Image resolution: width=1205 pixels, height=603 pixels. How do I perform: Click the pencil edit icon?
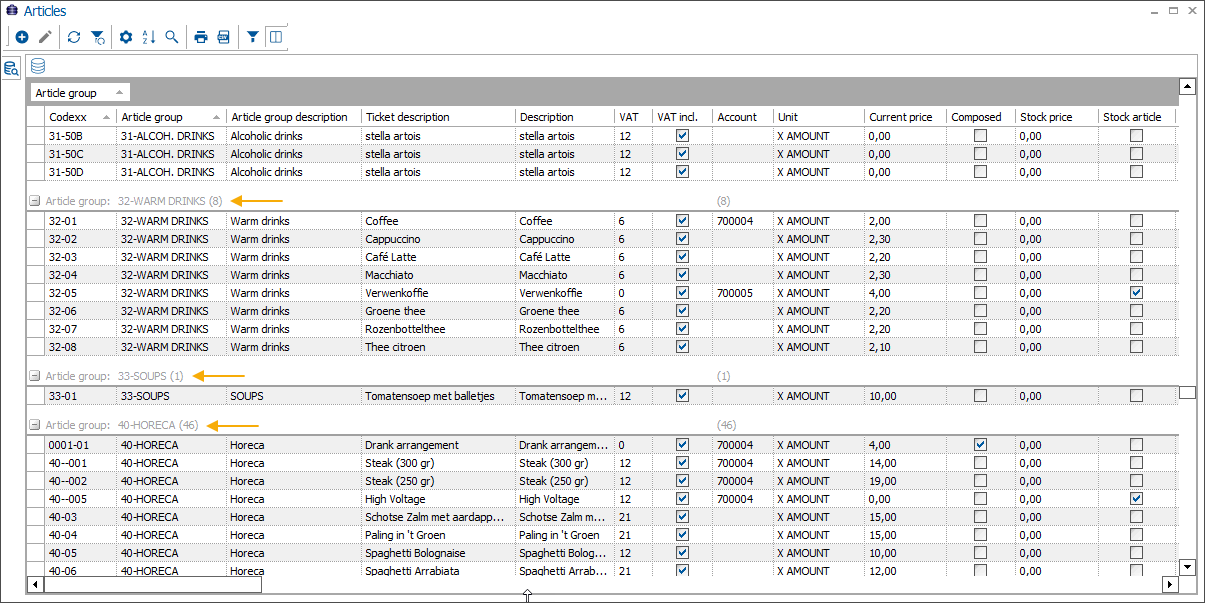tap(45, 37)
